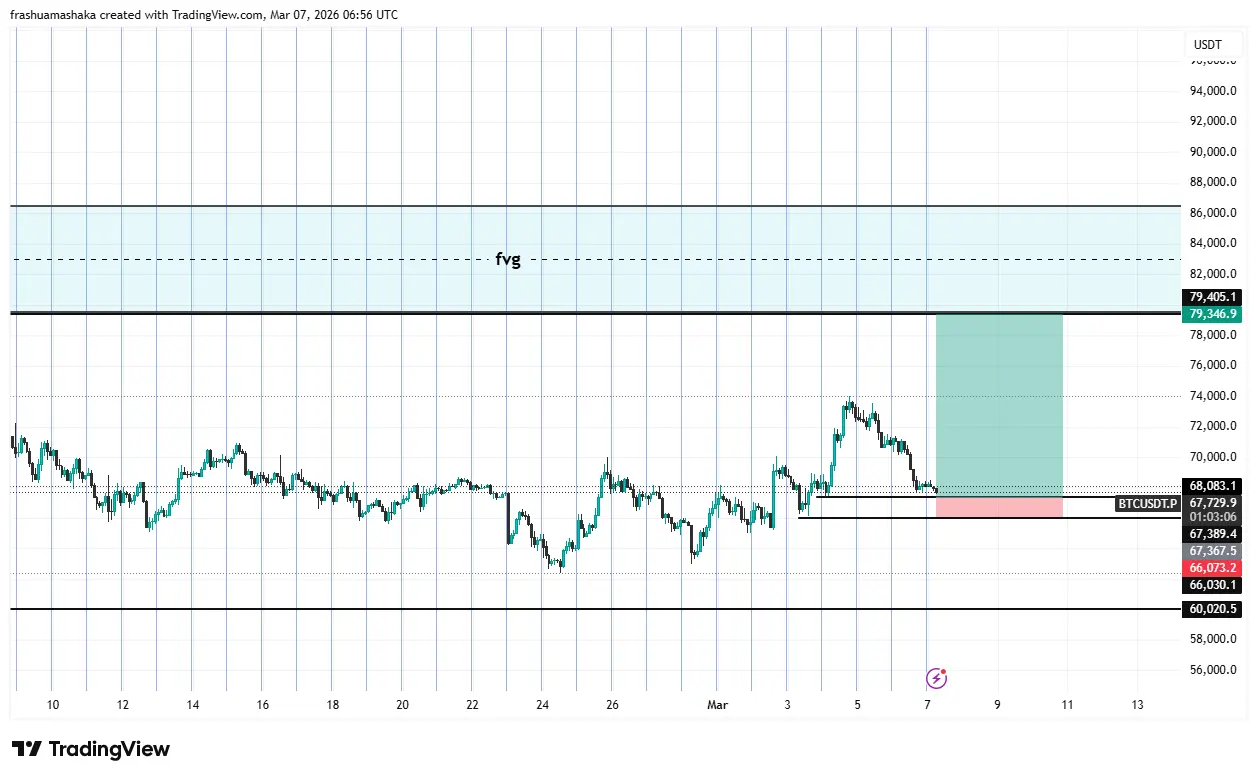Click the 'Mar' label on the time axis
Screen dimensions: 1257x779
[717, 705]
